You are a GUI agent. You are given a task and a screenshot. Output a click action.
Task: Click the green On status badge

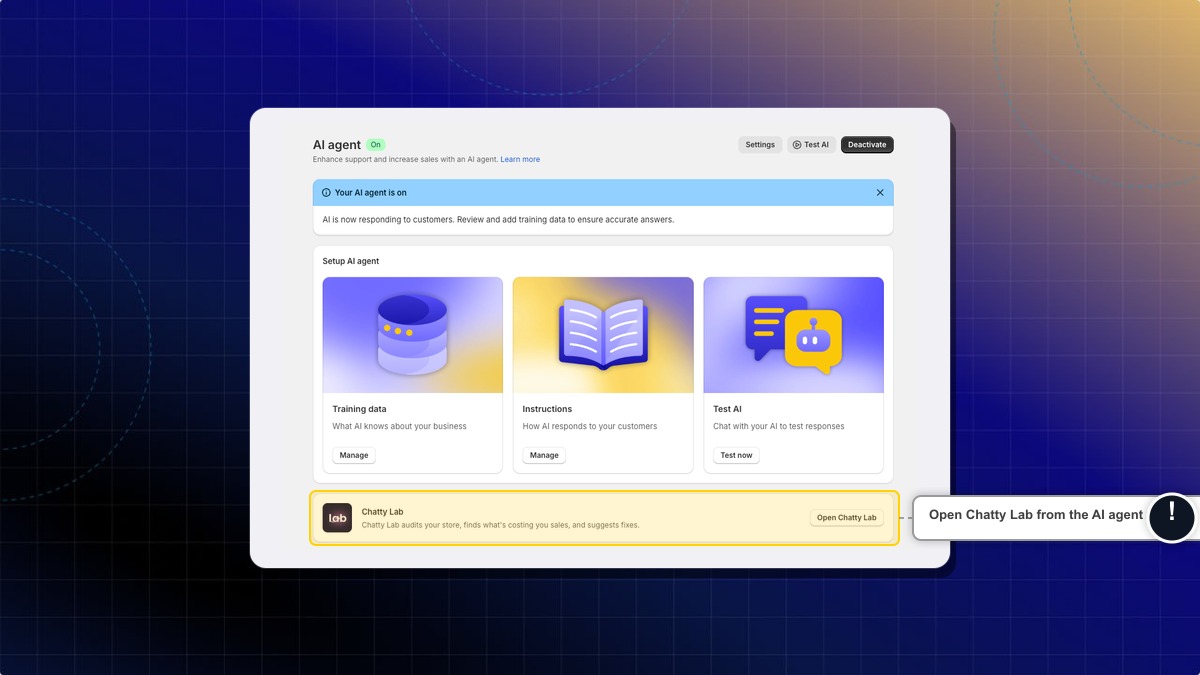[375, 145]
